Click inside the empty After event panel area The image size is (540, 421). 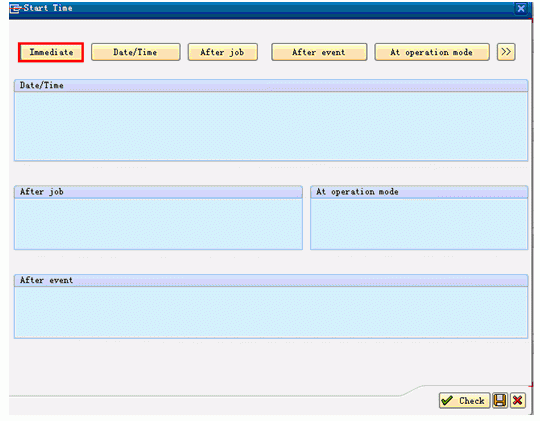pyautogui.click(x=271, y=312)
